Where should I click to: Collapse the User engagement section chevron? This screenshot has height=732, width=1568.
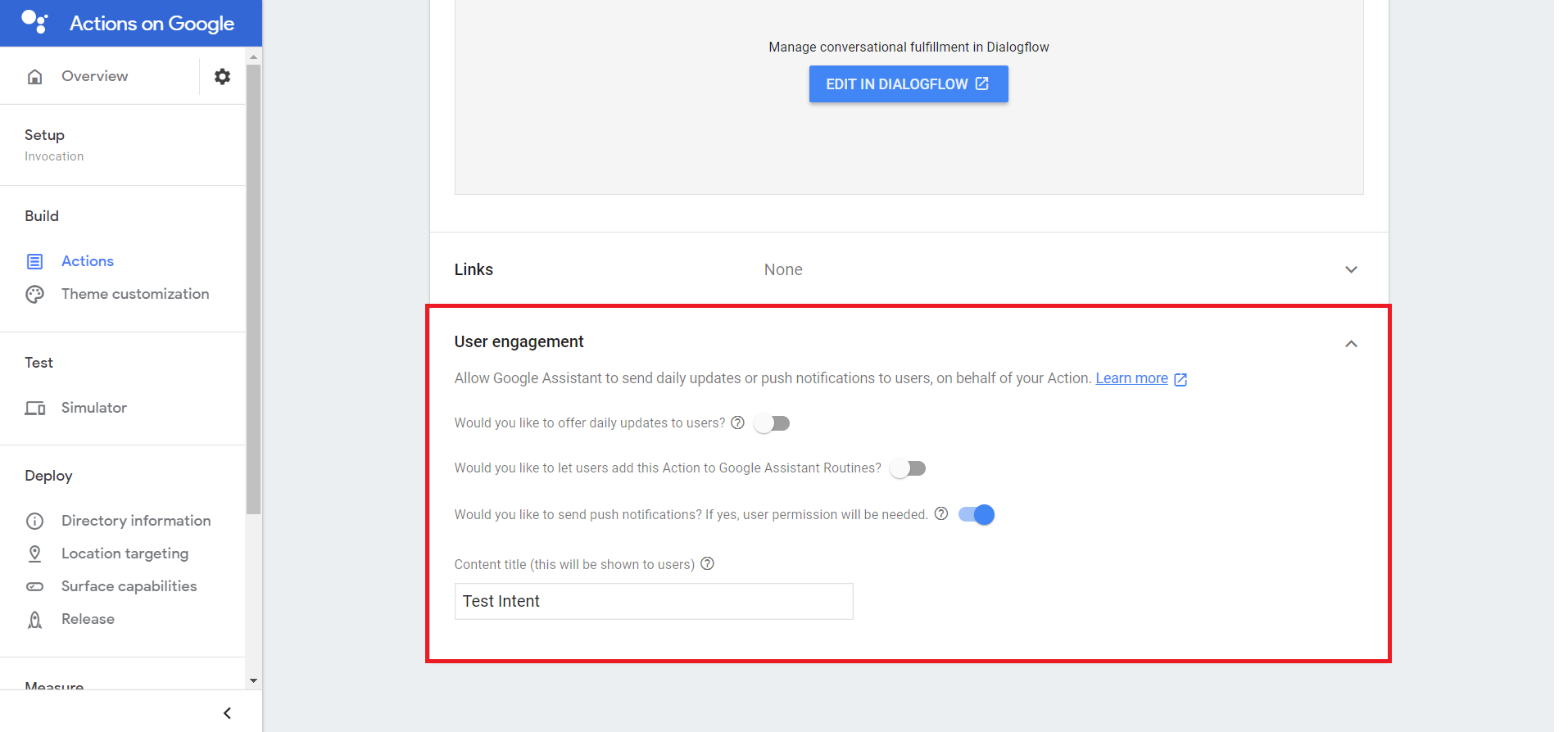tap(1351, 344)
